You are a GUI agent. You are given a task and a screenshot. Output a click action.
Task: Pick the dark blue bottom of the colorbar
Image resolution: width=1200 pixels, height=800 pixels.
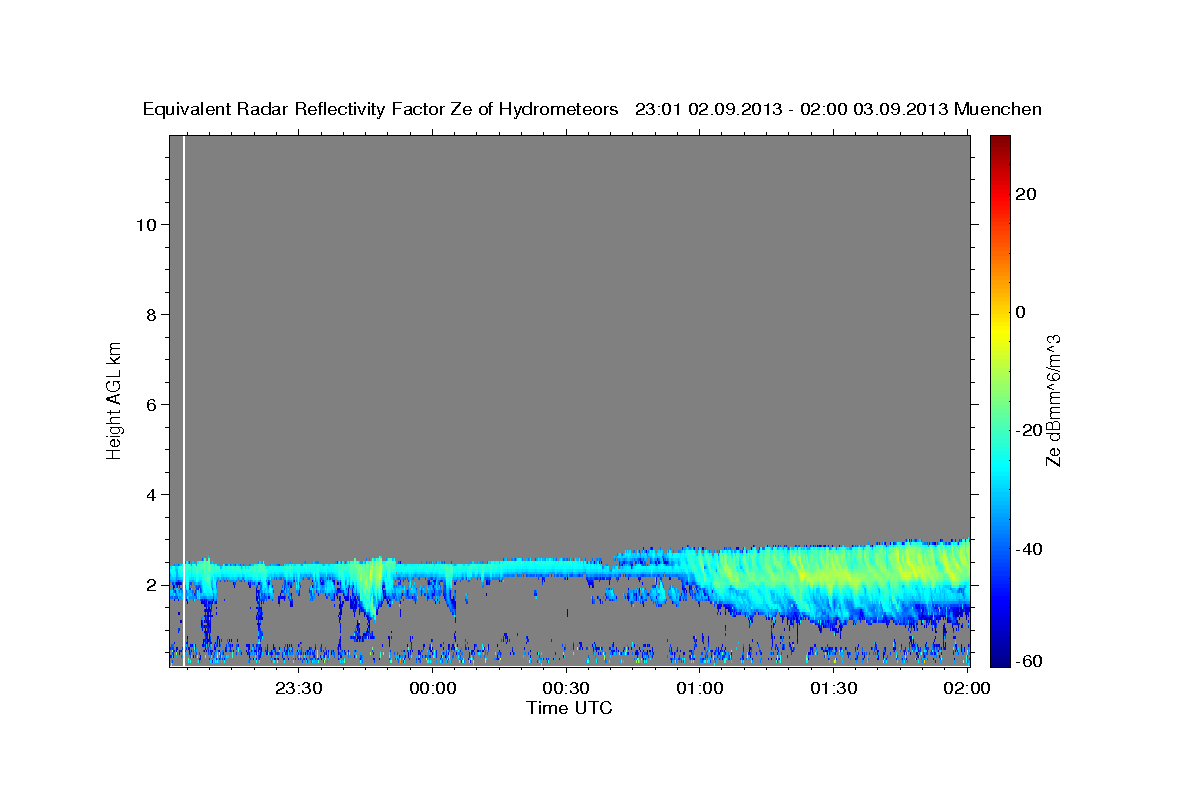coord(1000,658)
